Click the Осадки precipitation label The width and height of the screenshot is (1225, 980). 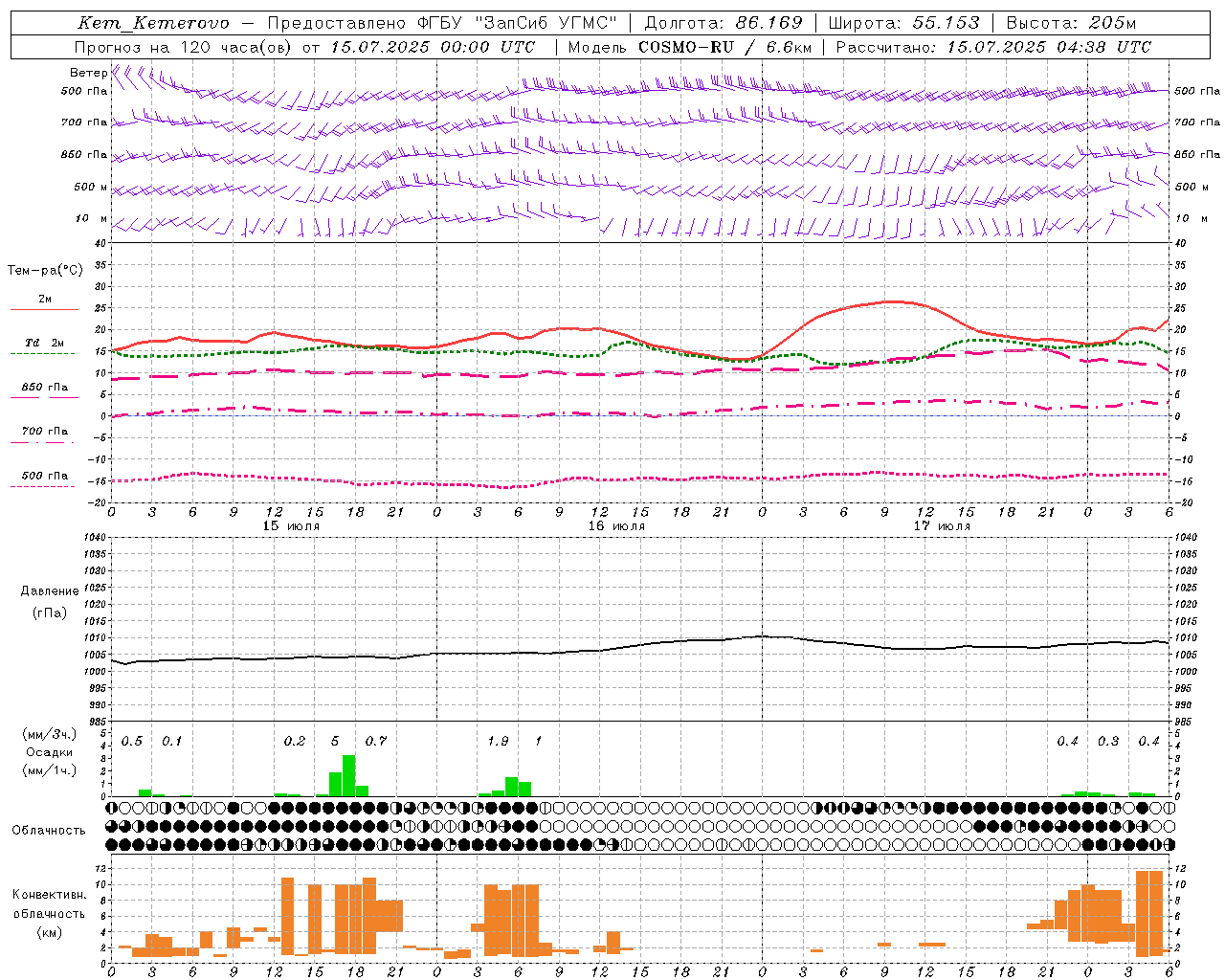[x=49, y=752]
